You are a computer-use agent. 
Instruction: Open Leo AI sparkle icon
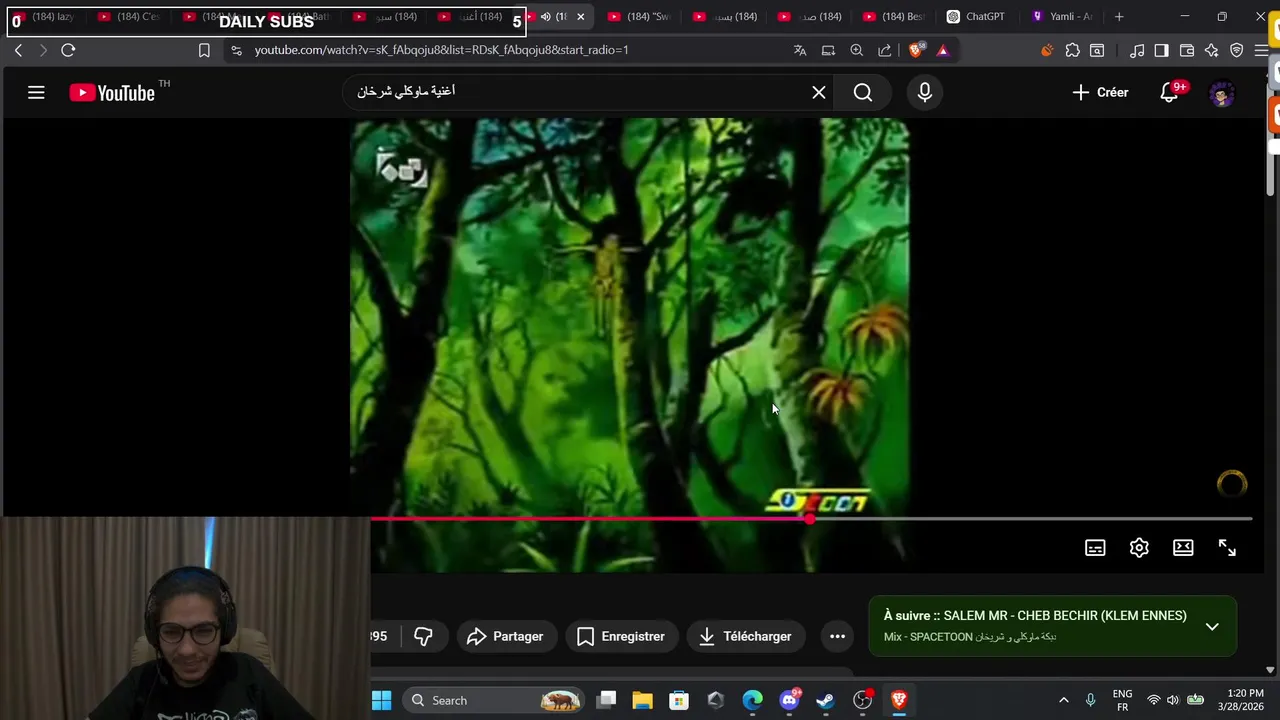1212,50
